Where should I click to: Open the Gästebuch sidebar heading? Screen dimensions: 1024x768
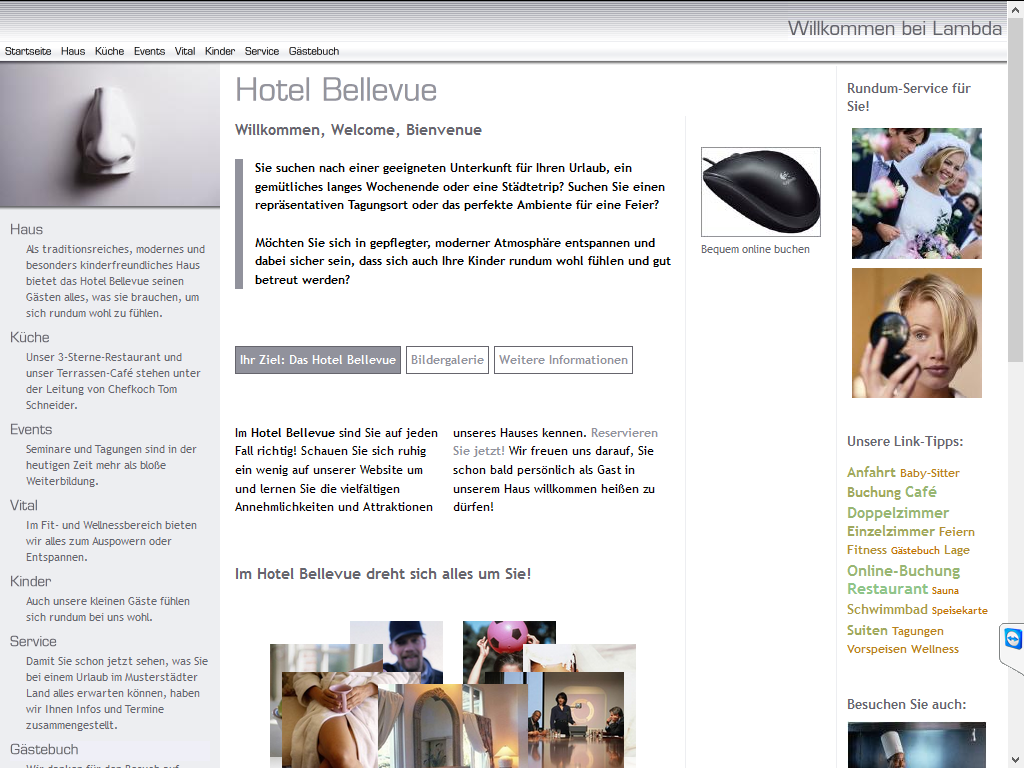[x=44, y=749]
